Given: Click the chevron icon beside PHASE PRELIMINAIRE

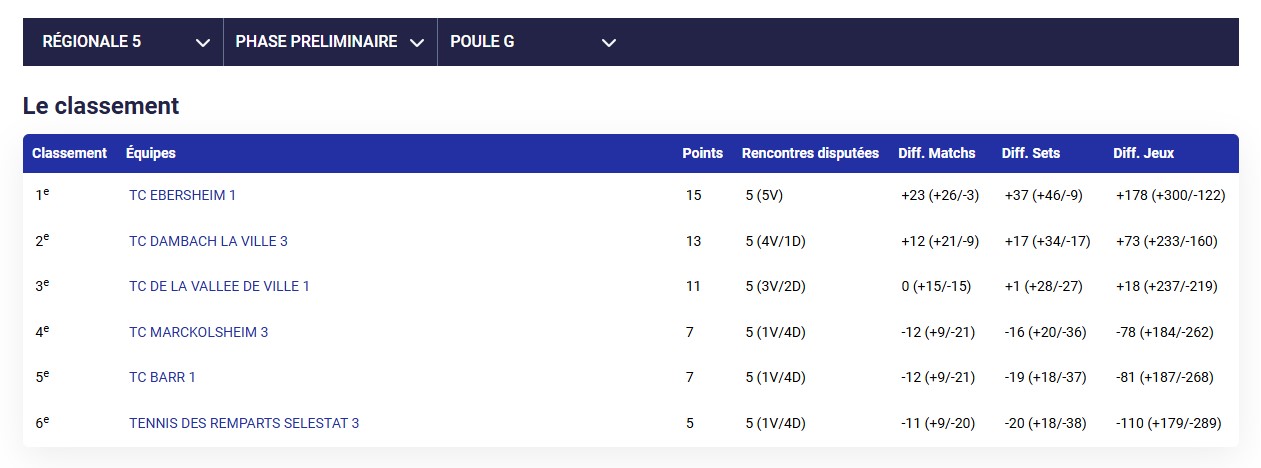Looking at the screenshot, I should 417,42.
